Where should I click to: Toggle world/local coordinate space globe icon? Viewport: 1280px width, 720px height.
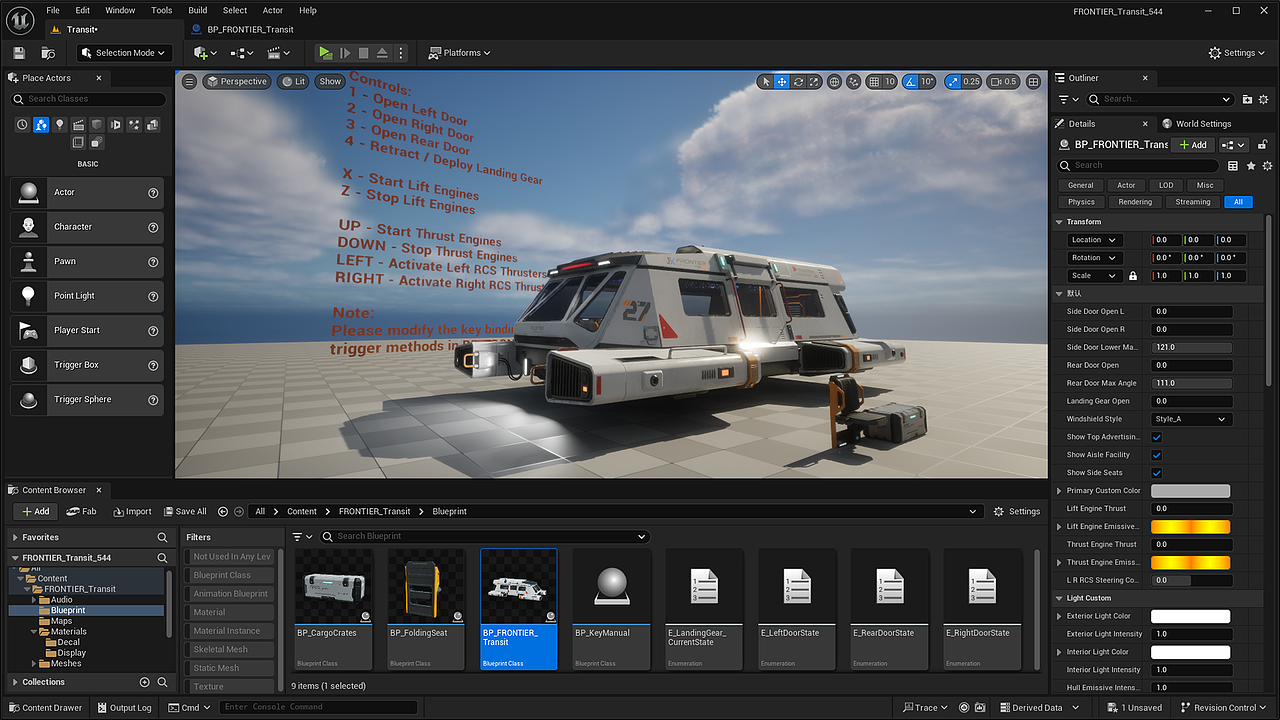point(835,82)
